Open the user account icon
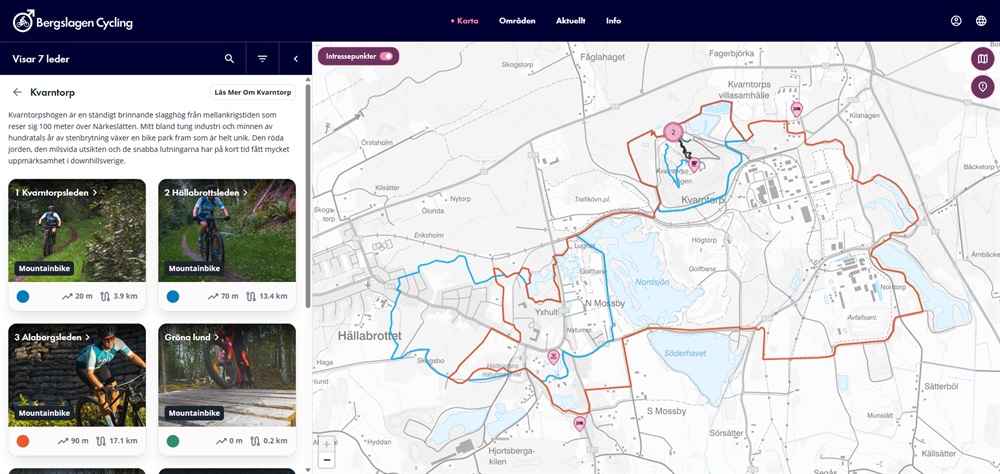 pyautogui.click(x=956, y=21)
